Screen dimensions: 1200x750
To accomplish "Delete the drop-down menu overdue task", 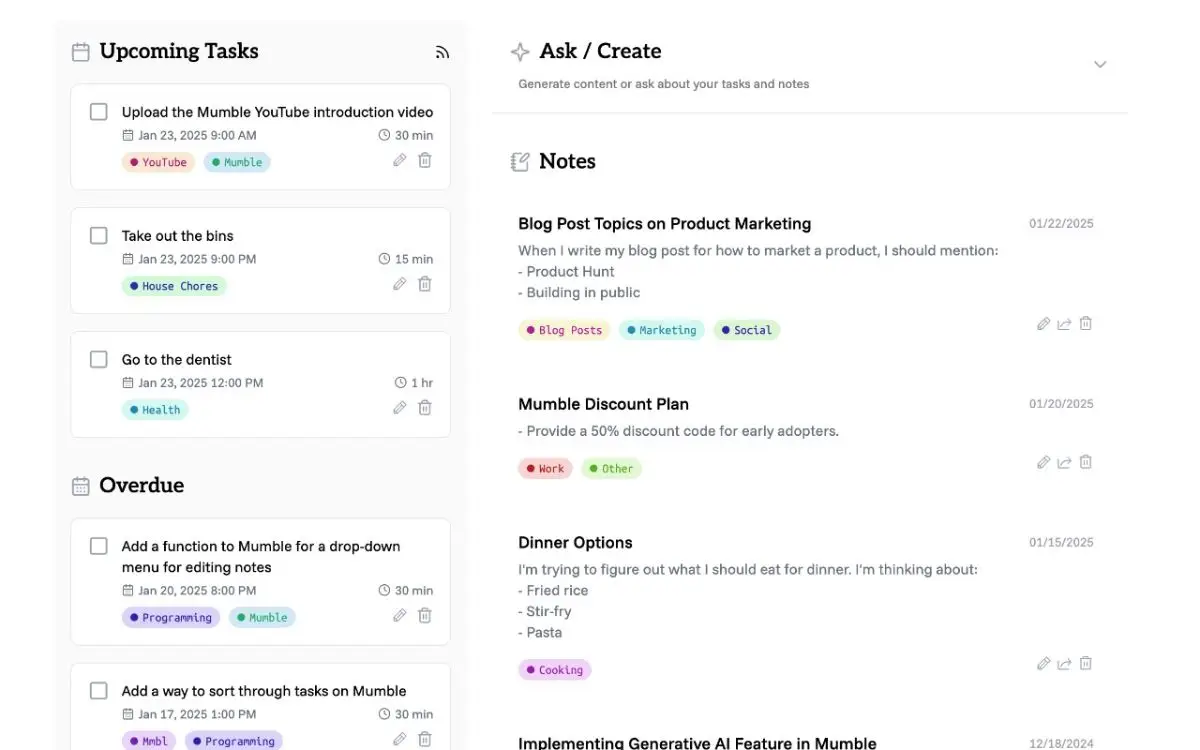I will point(425,615).
